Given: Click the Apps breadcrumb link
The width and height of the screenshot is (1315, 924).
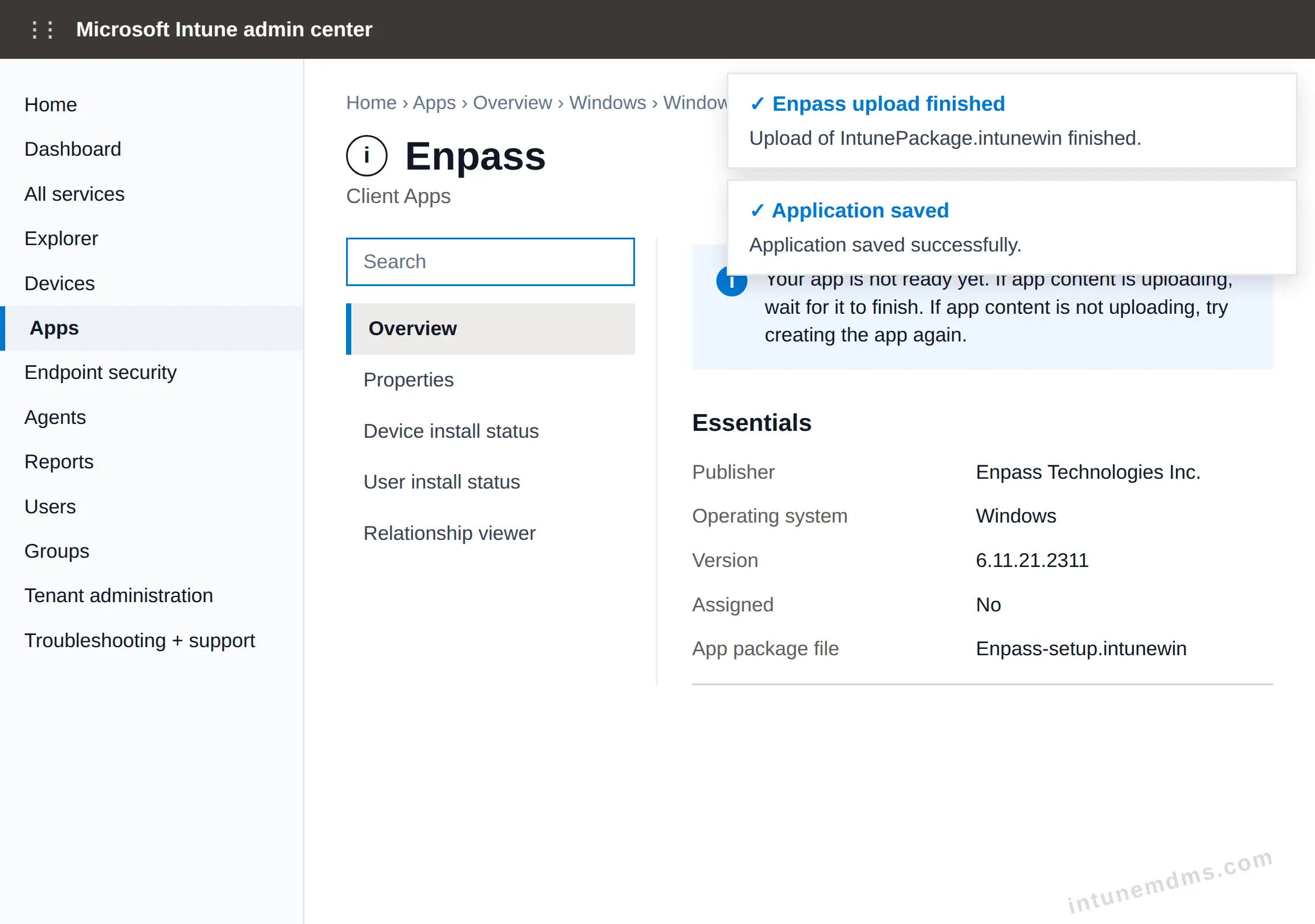Looking at the screenshot, I should (434, 103).
